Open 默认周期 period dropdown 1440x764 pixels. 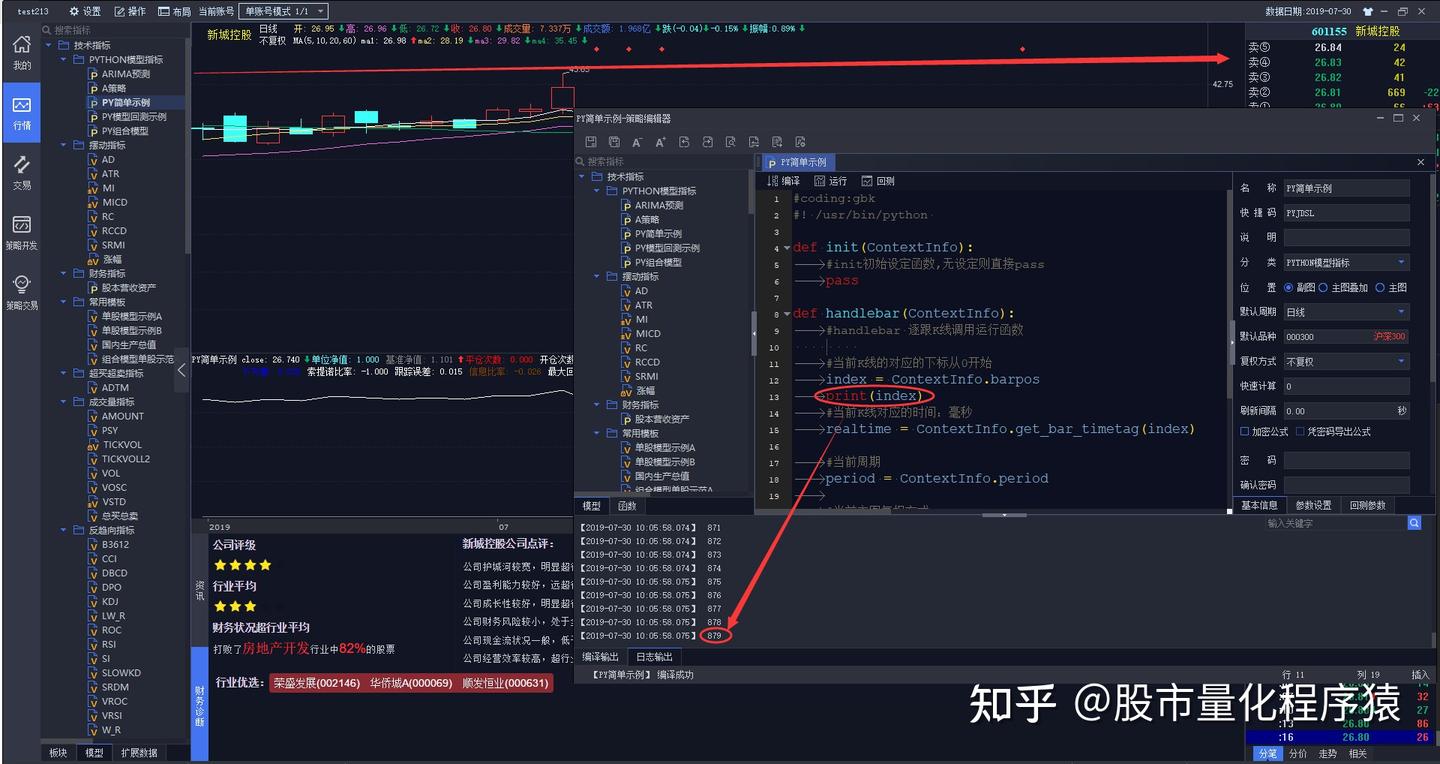1346,312
